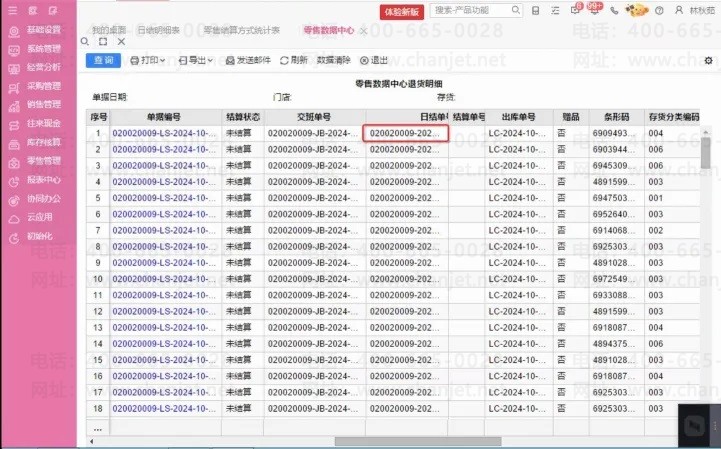
Task: Switch to the 日结明细表 tab
Action: click(x=160, y=30)
